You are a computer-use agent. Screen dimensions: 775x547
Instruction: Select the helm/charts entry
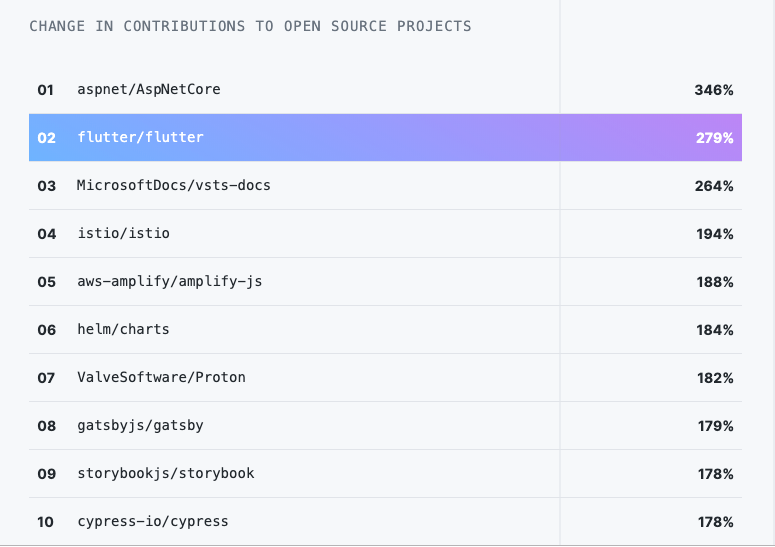(124, 329)
